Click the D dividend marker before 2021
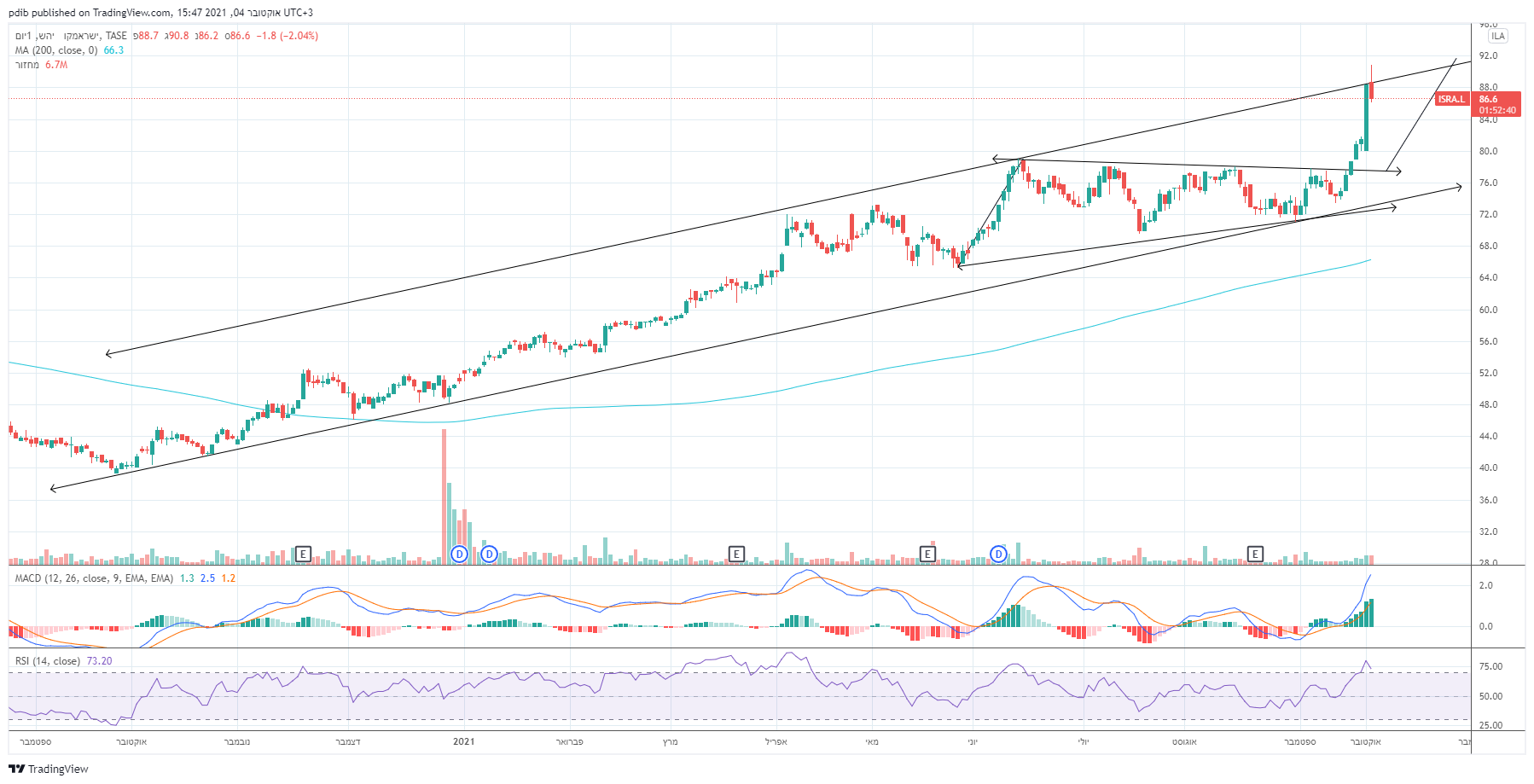The height and width of the screenshot is (784, 1534). pos(460,555)
